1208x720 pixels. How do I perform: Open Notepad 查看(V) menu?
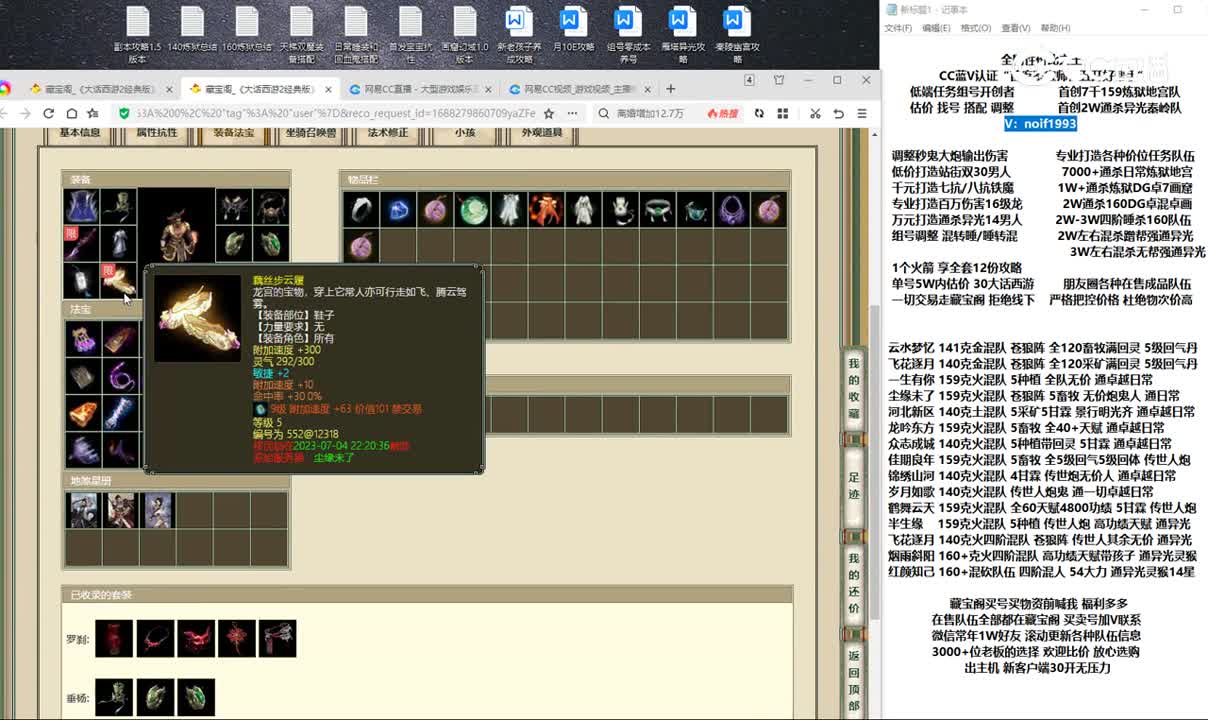[x=1016, y=28]
